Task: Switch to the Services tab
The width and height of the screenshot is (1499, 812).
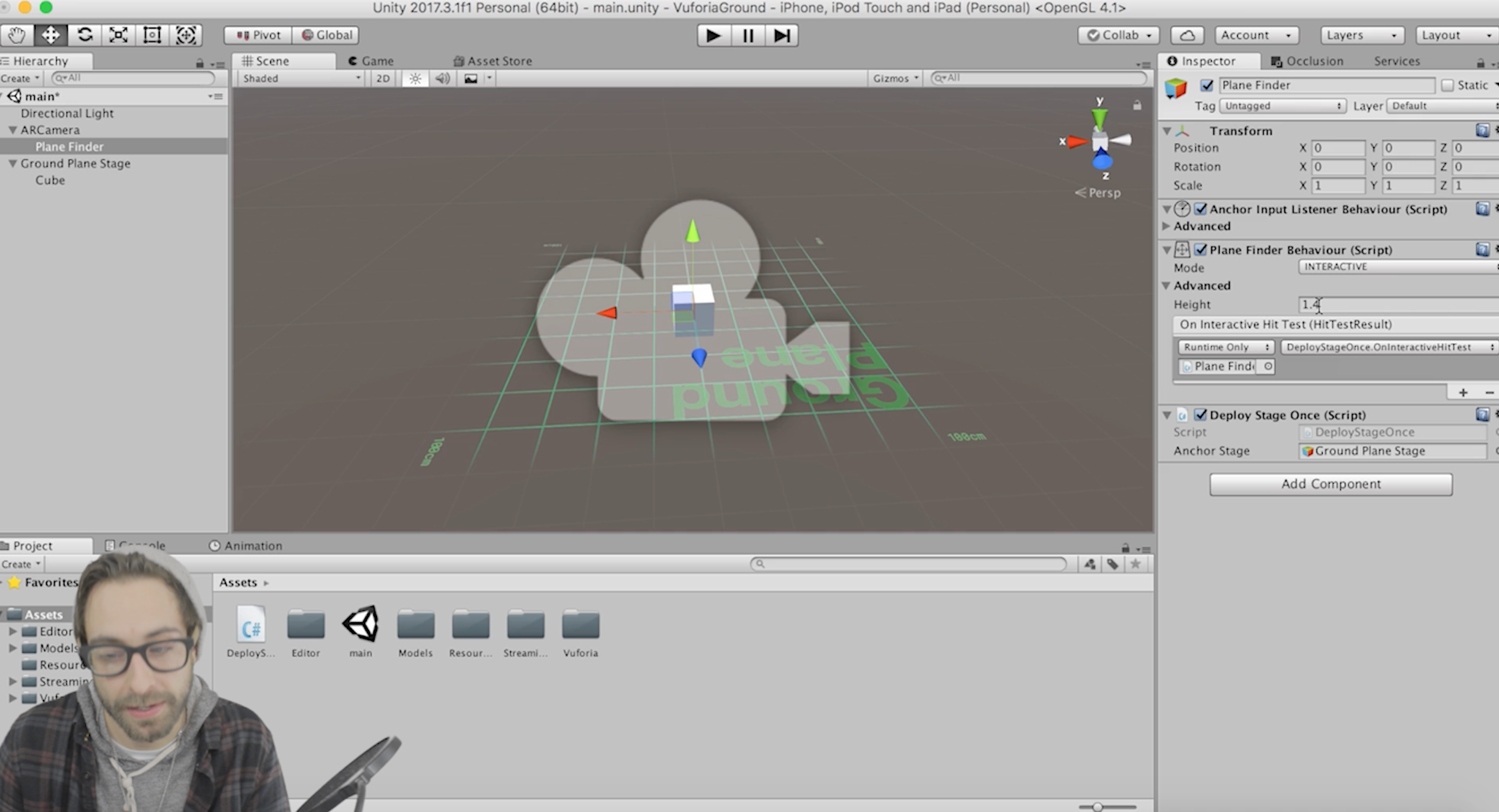Action: tap(1396, 61)
